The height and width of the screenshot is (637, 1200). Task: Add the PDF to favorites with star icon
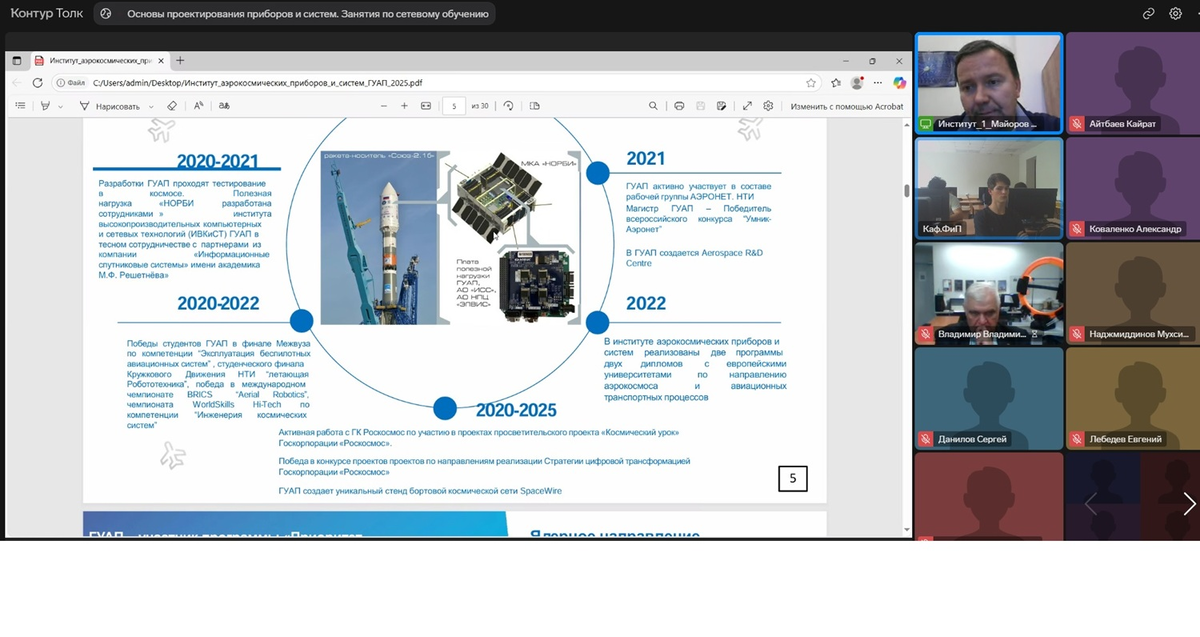[x=810, y=83]
